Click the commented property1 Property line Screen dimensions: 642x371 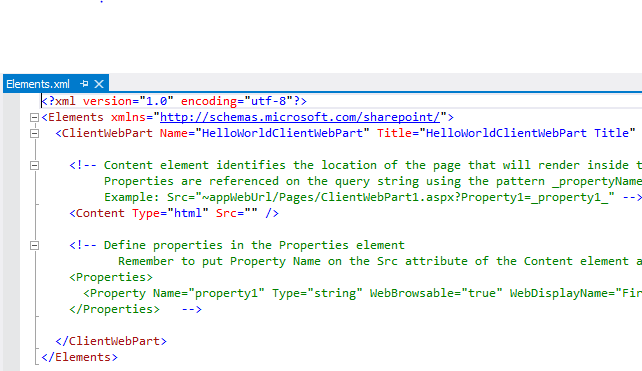pyautogui.click(x=362, y=293)
